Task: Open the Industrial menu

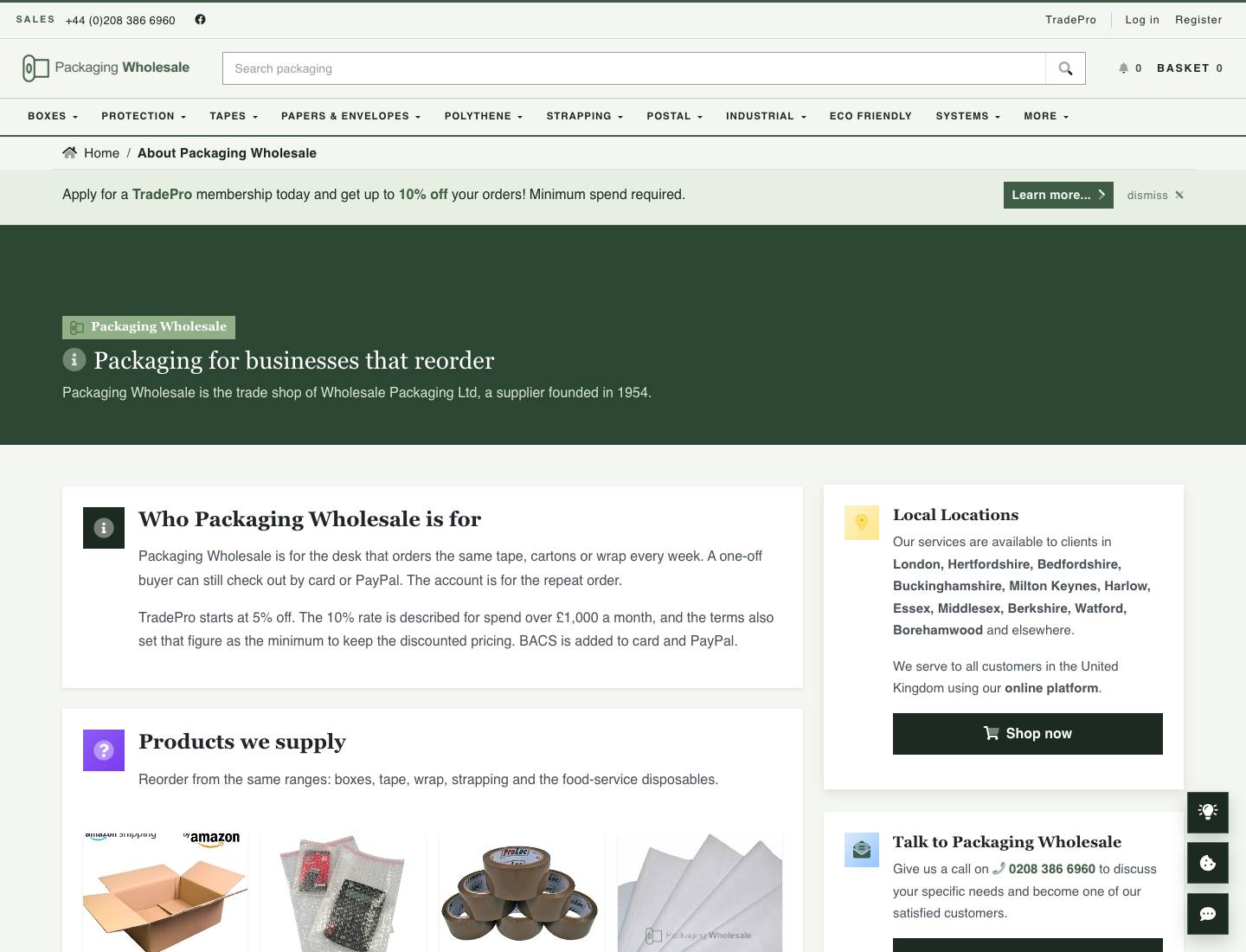Action: (766, 116)
